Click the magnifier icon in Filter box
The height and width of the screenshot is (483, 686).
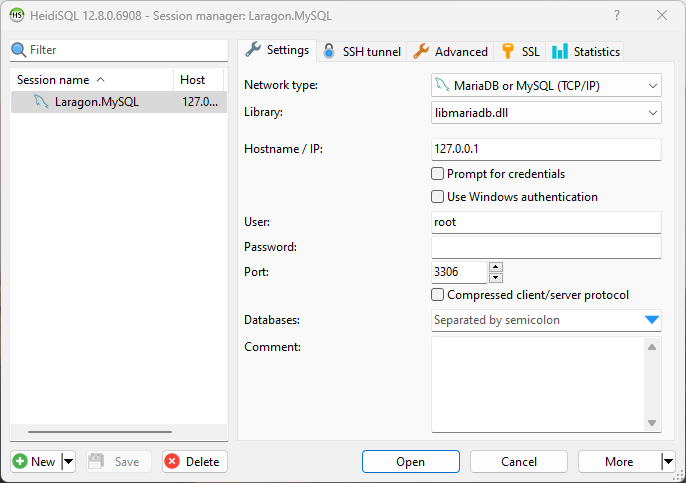tap(18, 50)
